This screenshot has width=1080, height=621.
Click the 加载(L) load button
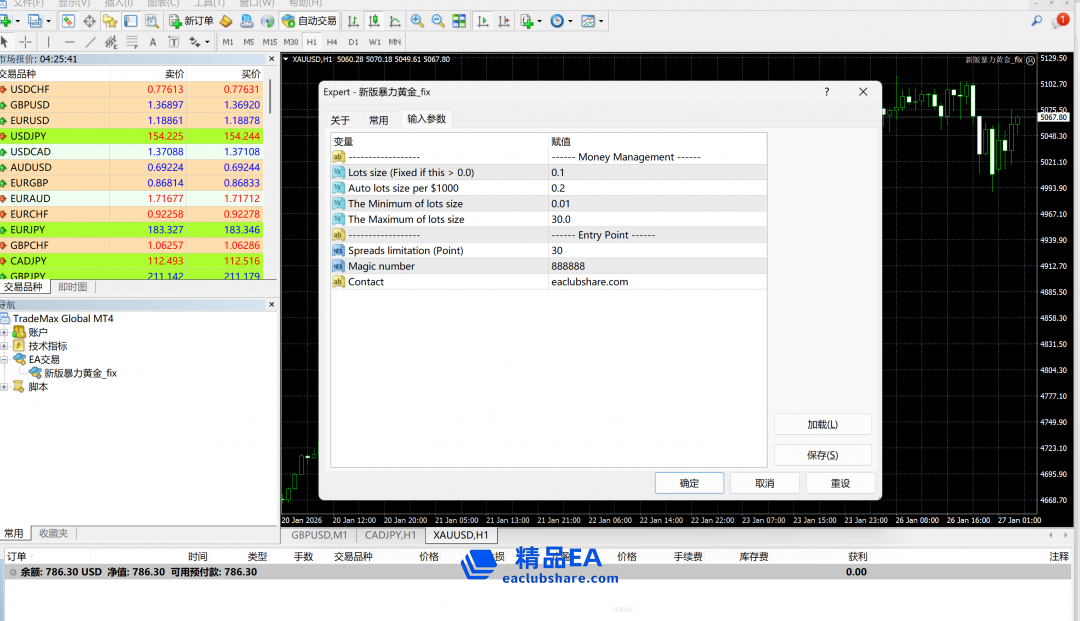pos(822,424)
